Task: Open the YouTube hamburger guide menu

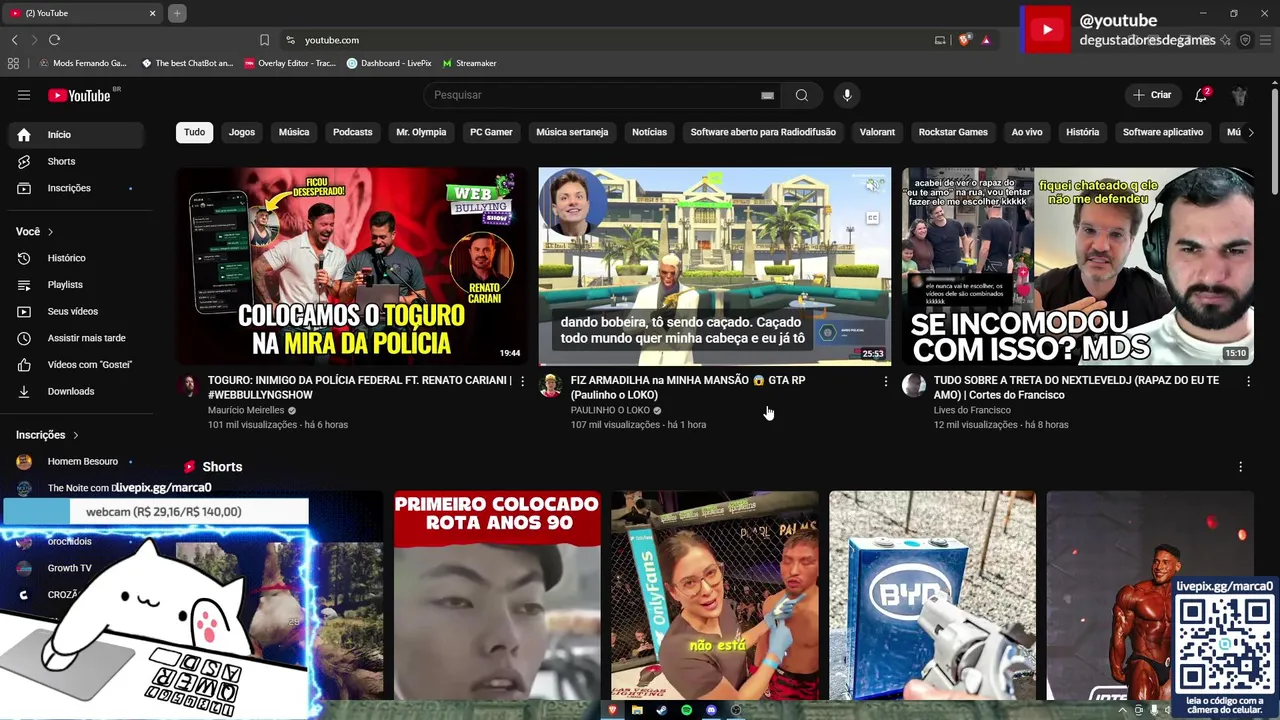Action: pos(24,95)
